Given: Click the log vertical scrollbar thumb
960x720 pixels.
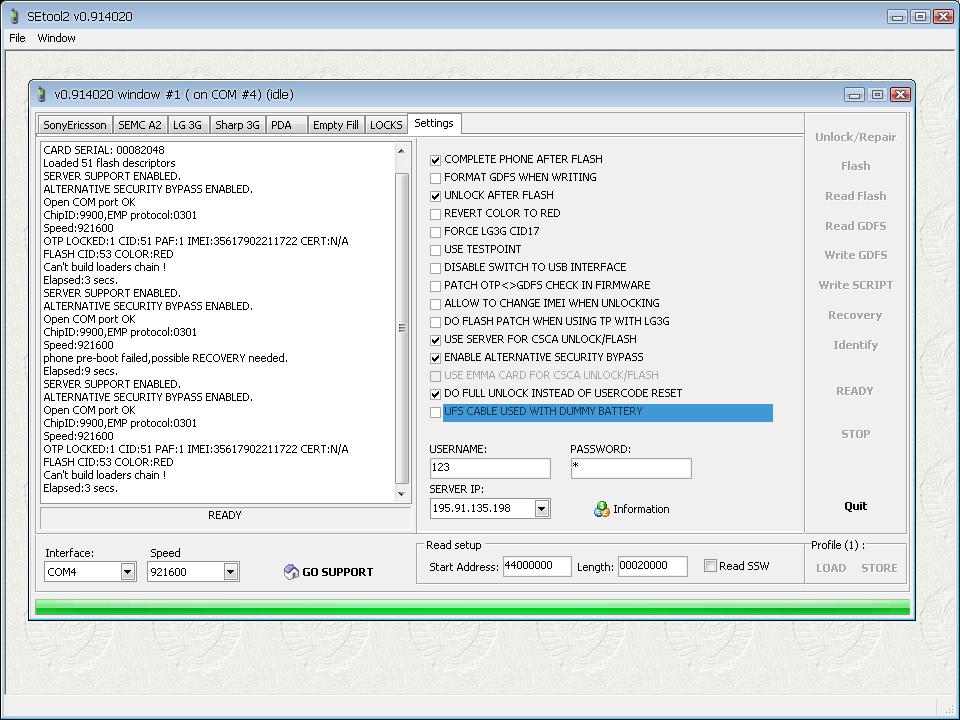Looking at the screenshot, I should coord(402,328).
